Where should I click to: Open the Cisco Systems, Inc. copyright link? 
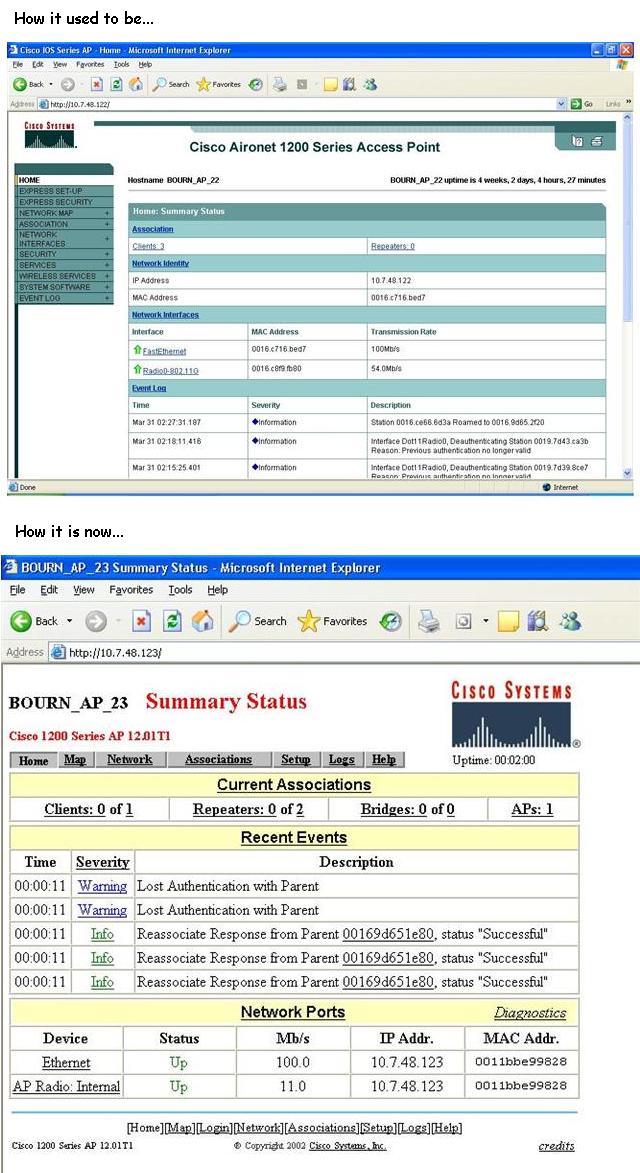[x=348, y=1146]
